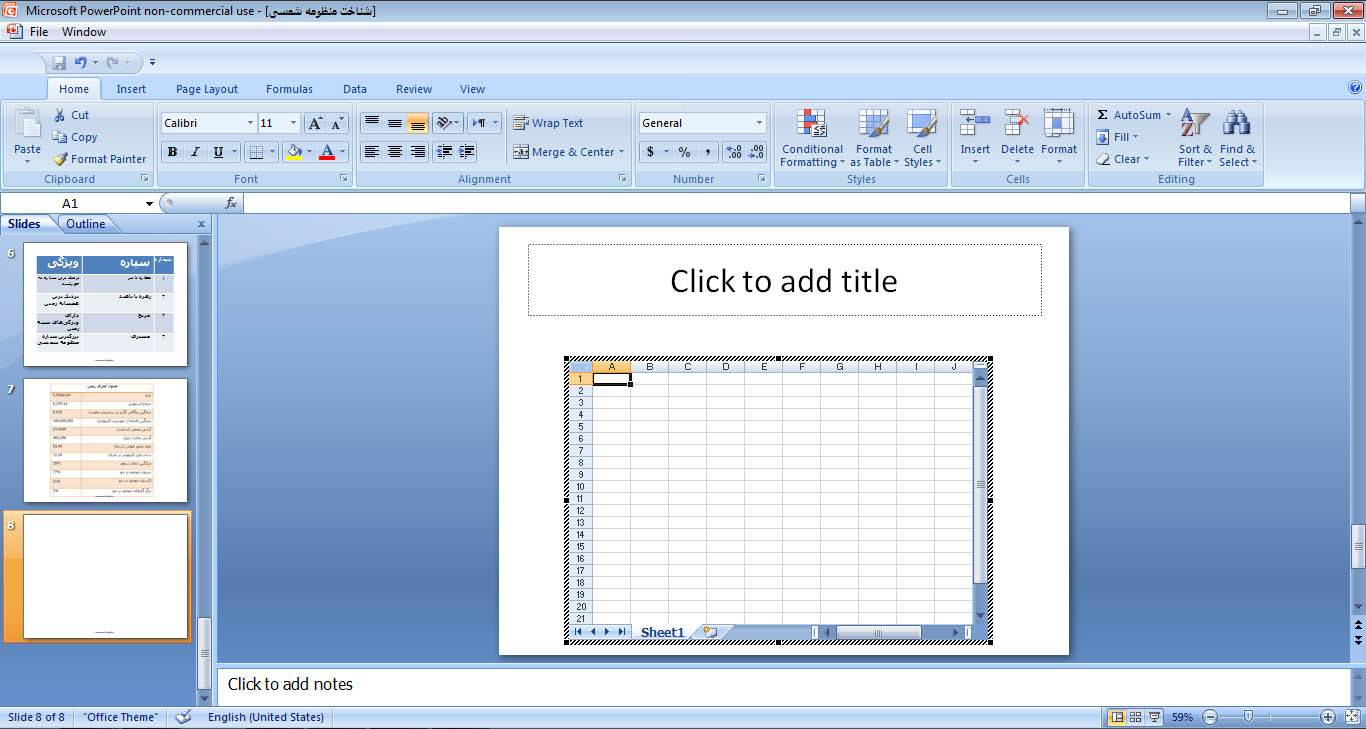Decrease decimal places
Image resolution: width=1366 pixels, height=729 pixels.
coord(756,152)
